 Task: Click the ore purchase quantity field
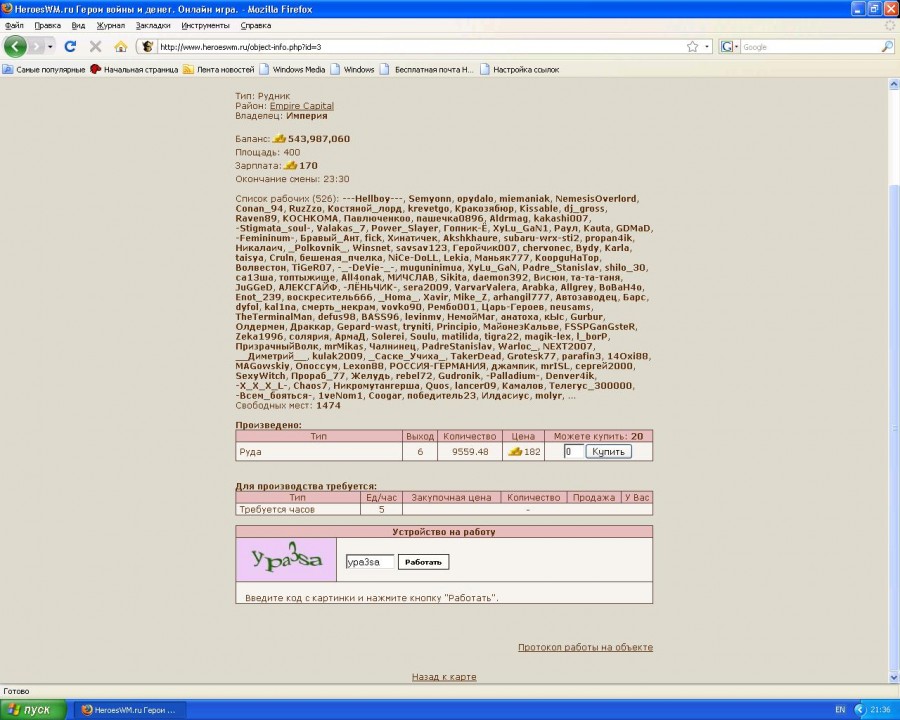572,452
